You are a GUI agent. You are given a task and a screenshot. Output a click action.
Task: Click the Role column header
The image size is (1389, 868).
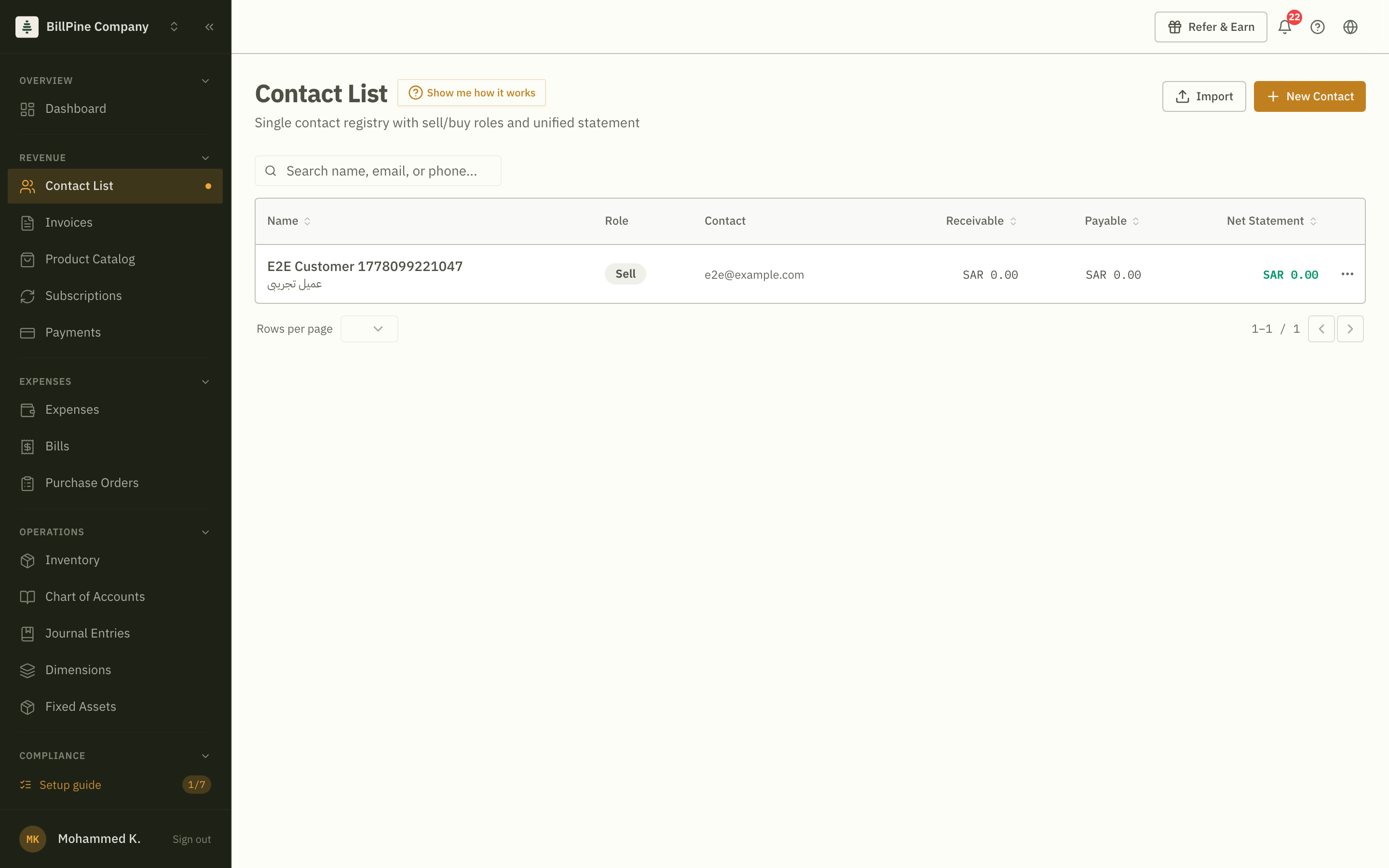point(616,221)
